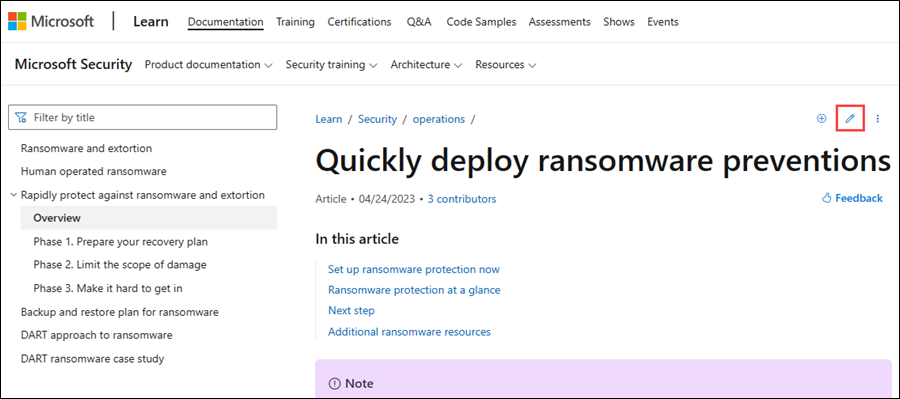Click the plus Add to collection icon
This screenshot has width=900, height=399.
coord(821,119)
